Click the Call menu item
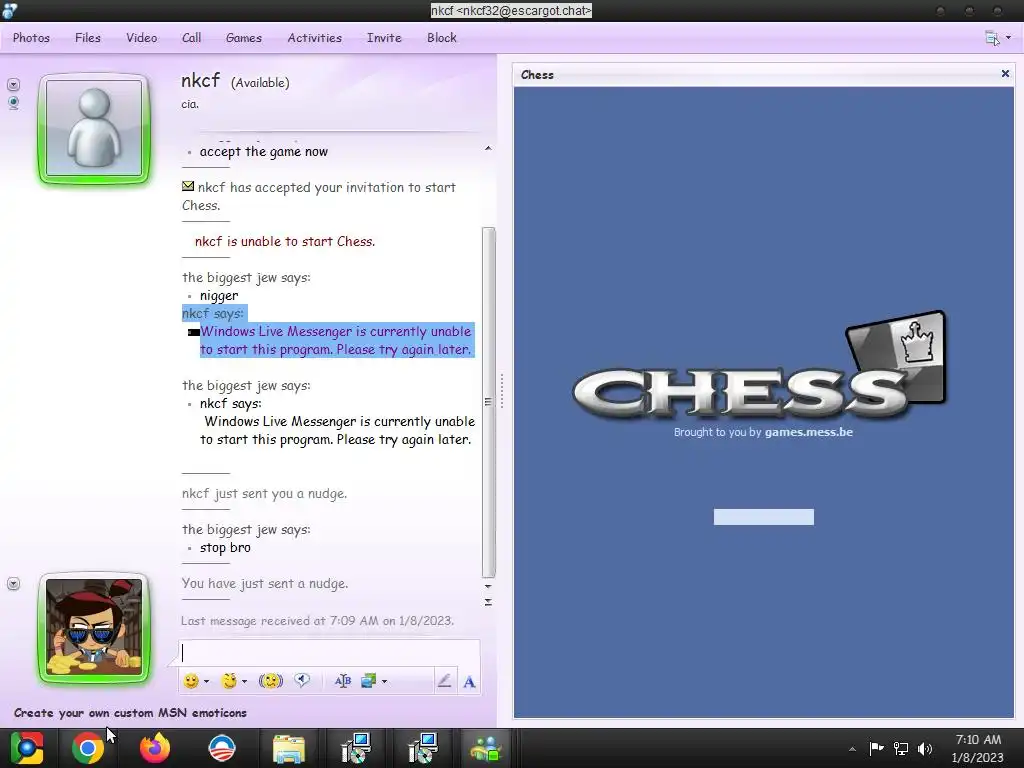Image resolution: width=1024 pixels, height=768 pixels. (x=191, y=38)
